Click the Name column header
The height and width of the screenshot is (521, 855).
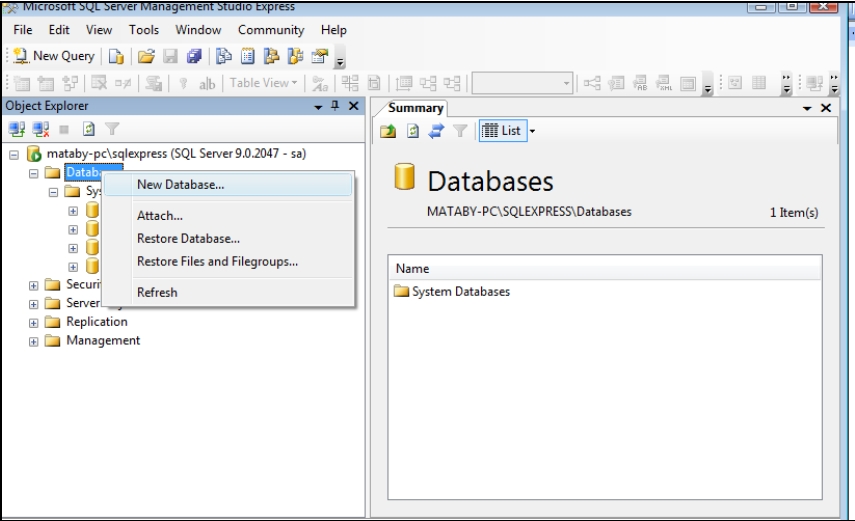point(605,268)
